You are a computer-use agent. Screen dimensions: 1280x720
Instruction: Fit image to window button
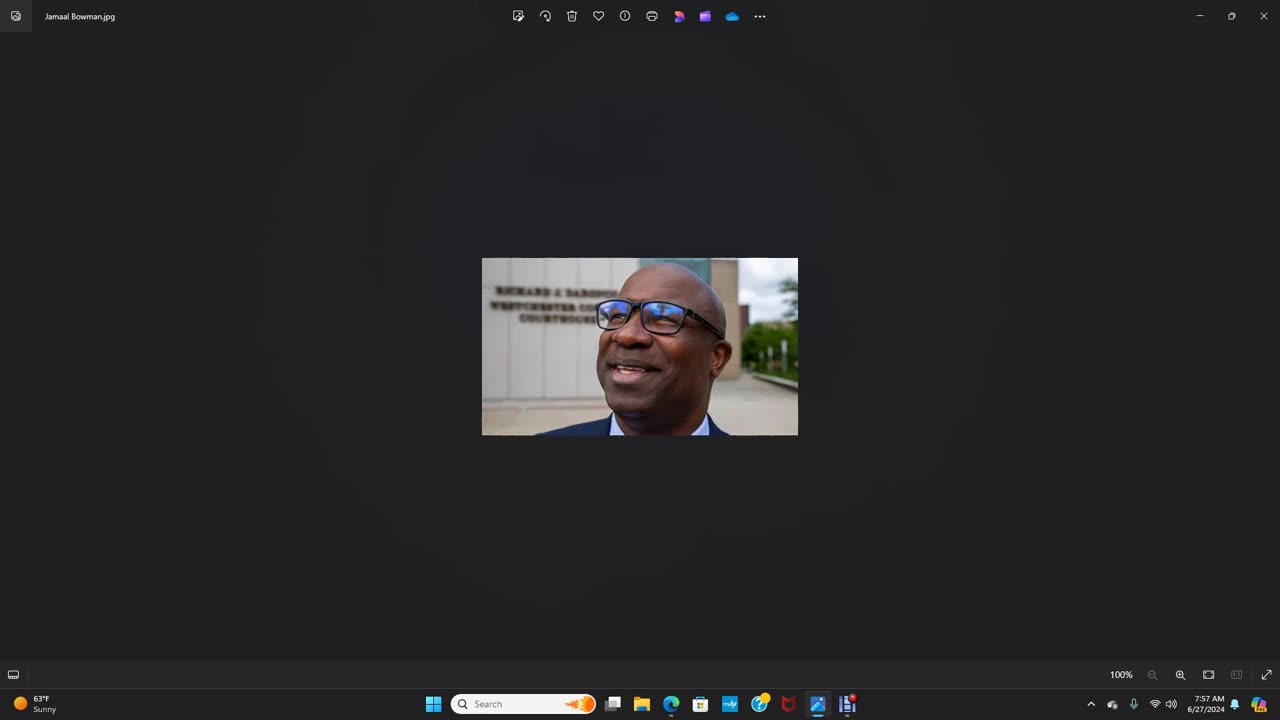tap(1208, 675)
